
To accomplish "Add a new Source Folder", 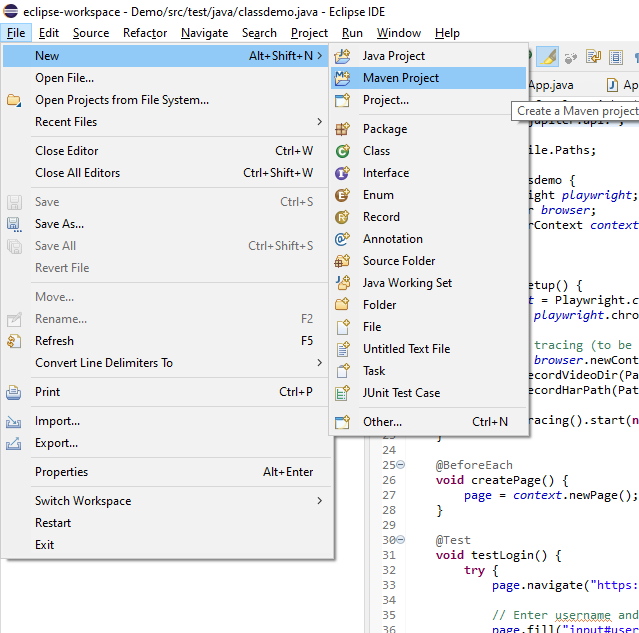I will coord(428,261).
